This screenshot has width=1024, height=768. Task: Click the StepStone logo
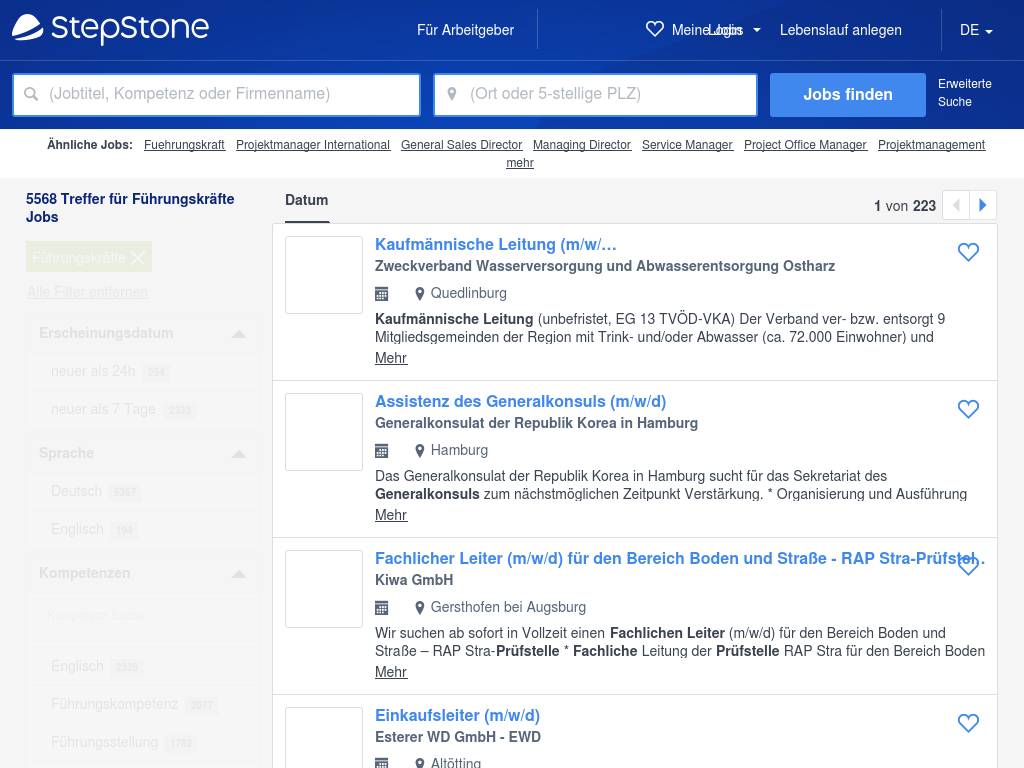pos(110,29)
